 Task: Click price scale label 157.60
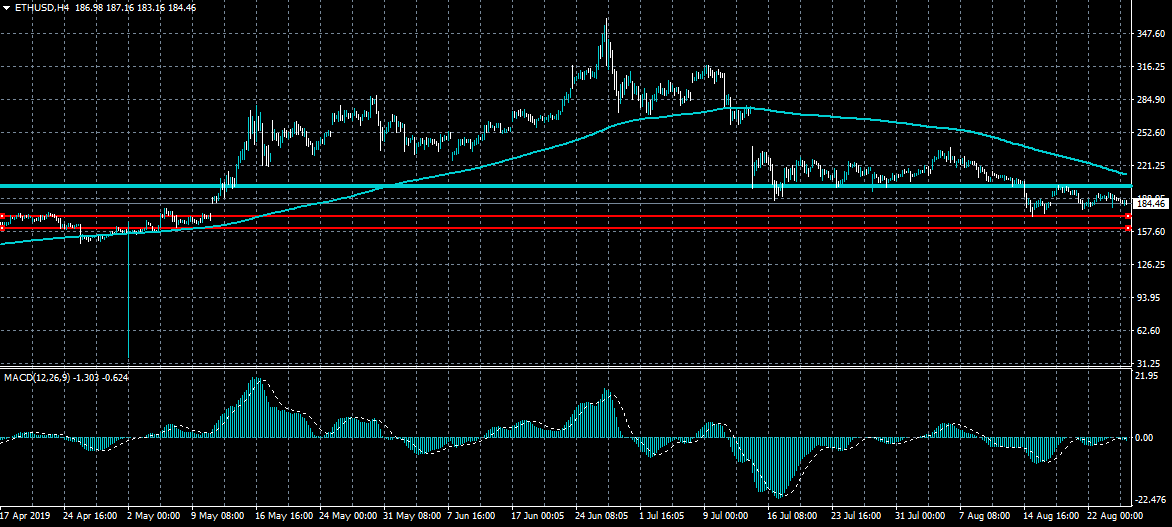(x=1150, y=232)
